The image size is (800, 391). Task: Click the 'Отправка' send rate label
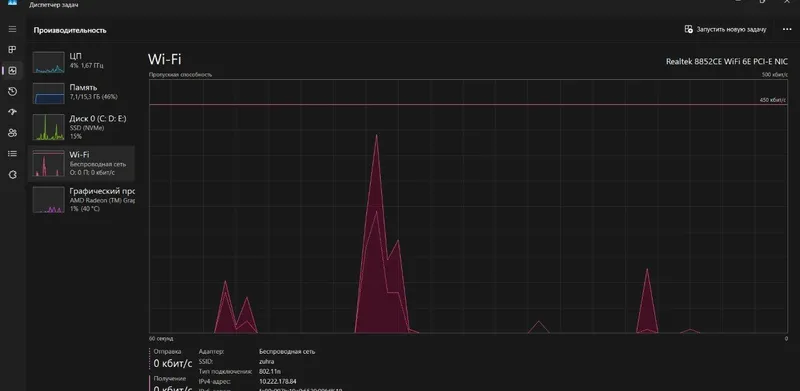tap(167, 352)
